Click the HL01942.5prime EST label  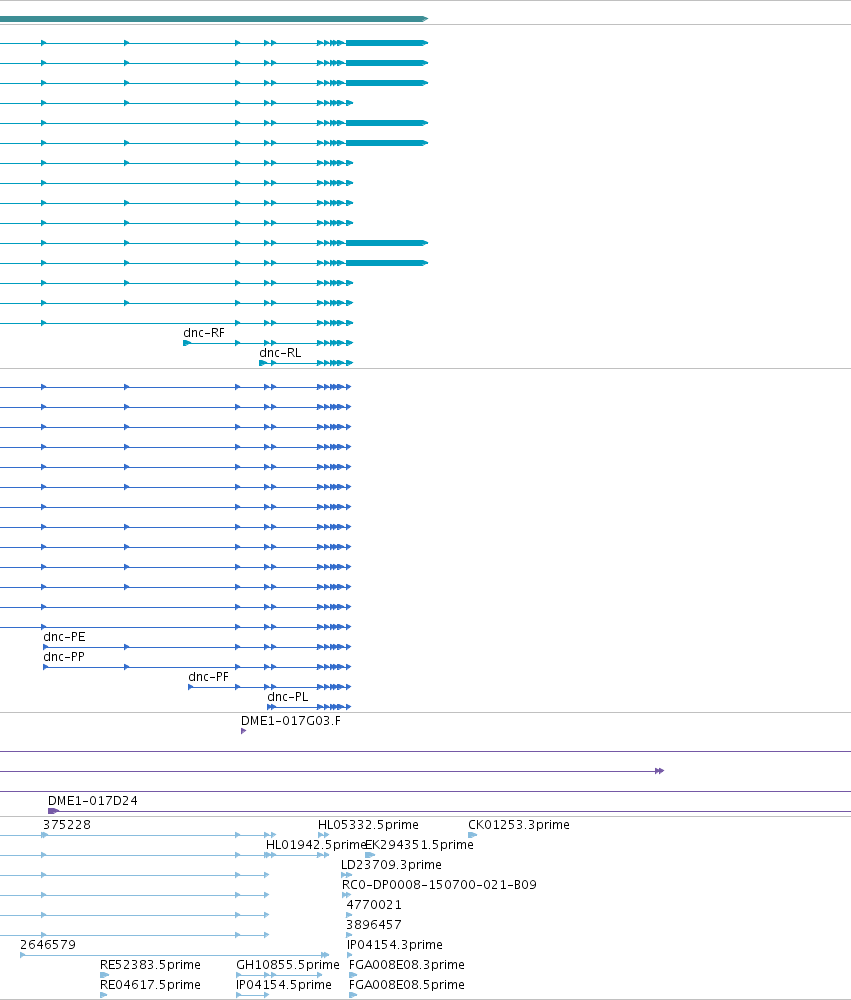315,844
